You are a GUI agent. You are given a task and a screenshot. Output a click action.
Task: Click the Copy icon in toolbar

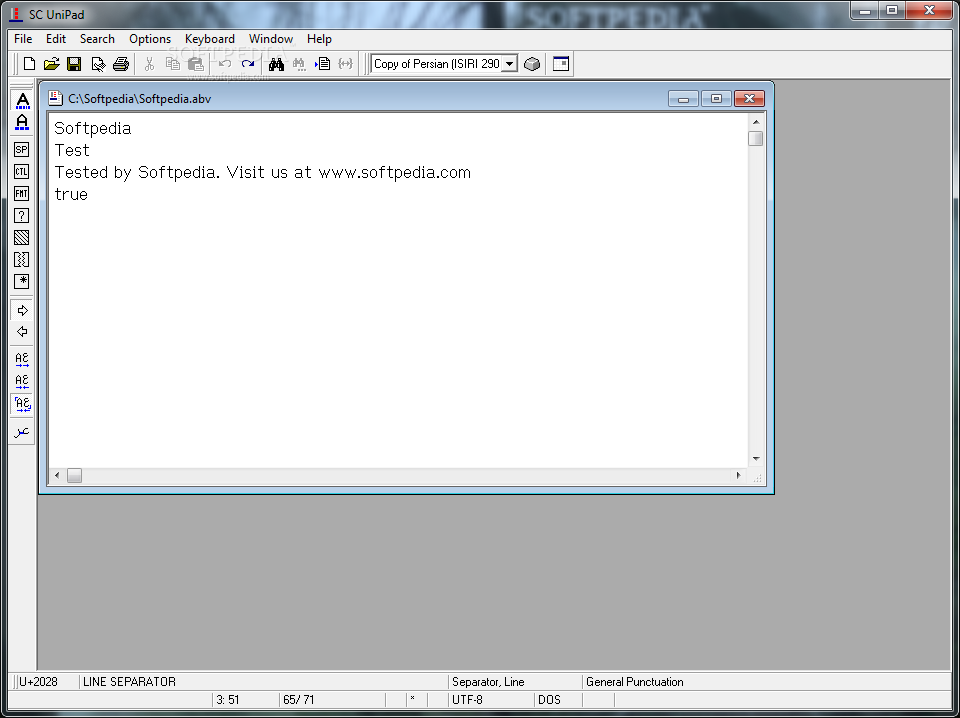(173, 64)
